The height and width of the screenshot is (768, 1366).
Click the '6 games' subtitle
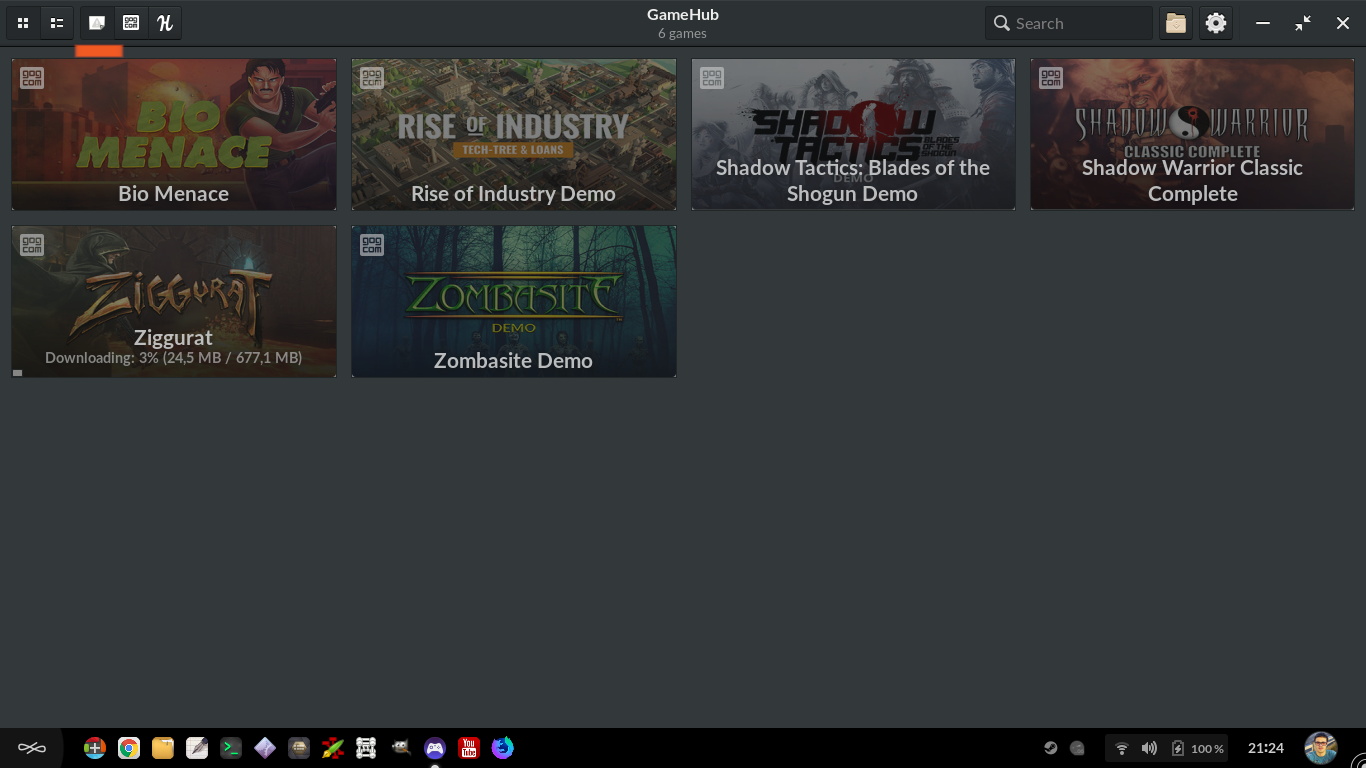pos(683,34)
